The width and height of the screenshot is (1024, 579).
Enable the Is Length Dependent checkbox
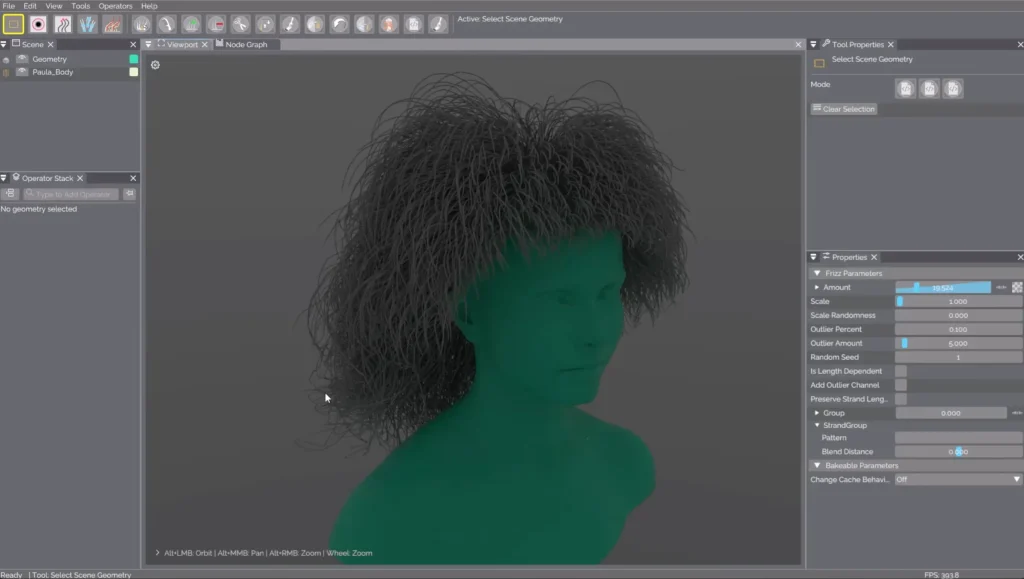pyautogui.click(x=901, y=371)
